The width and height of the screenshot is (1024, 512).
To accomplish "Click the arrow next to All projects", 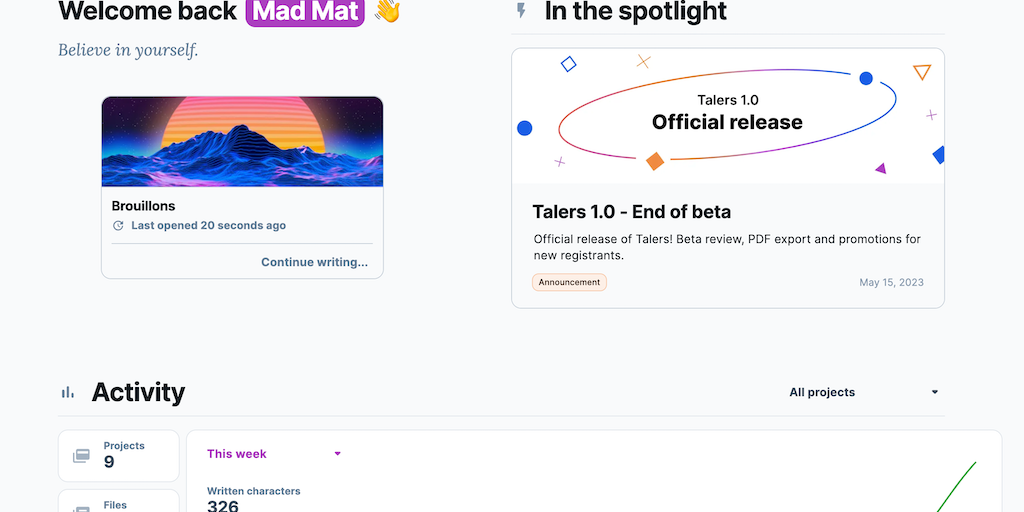I will tap(935, 392).
